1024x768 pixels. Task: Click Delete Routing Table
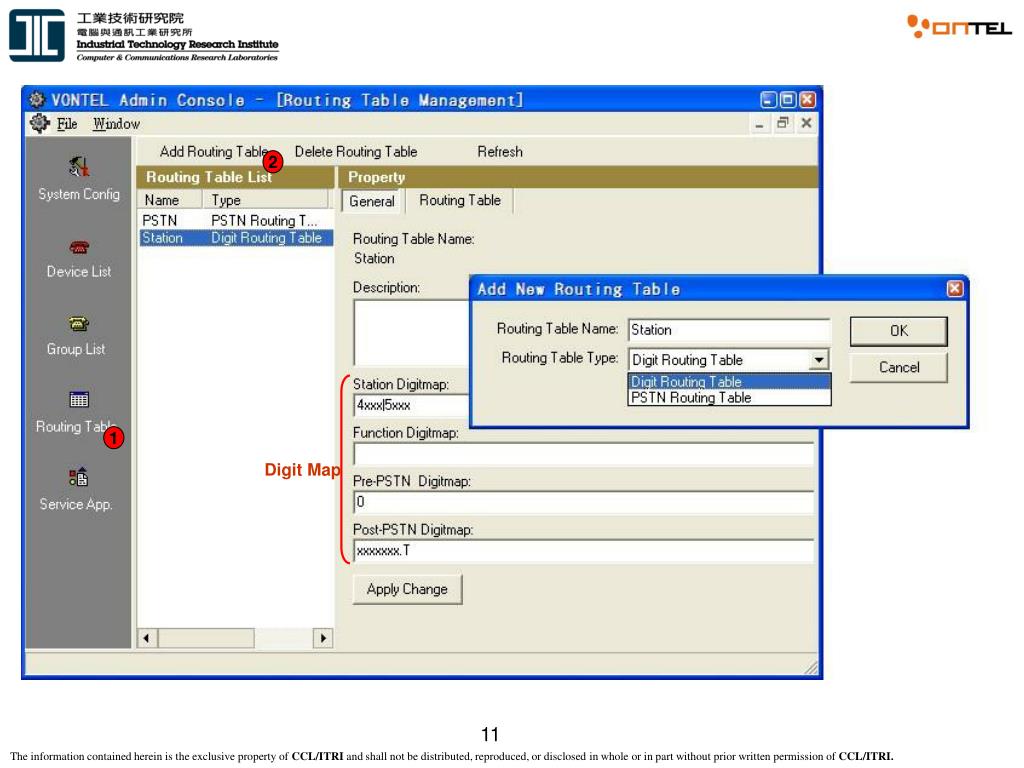tap(356, 152)
